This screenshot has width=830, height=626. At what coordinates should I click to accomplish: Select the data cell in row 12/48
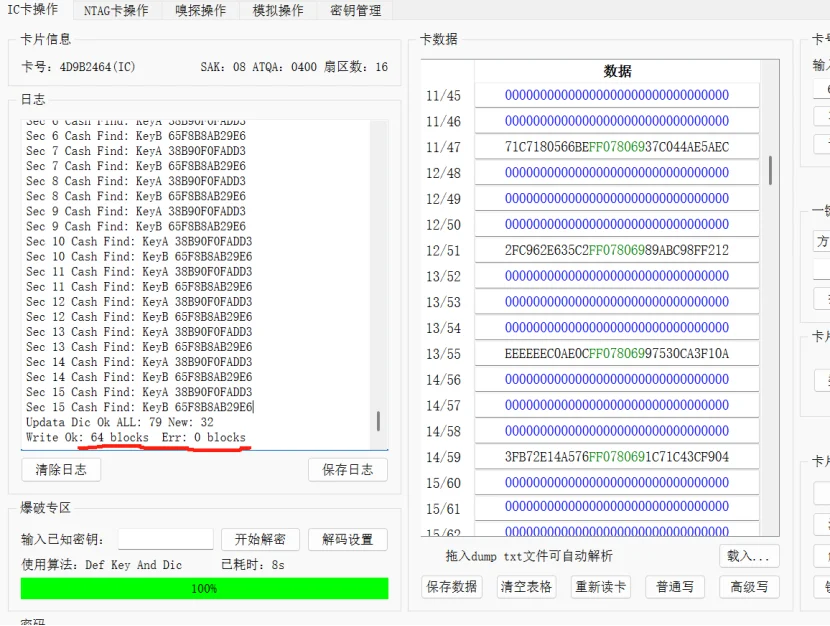coord(617,173)
